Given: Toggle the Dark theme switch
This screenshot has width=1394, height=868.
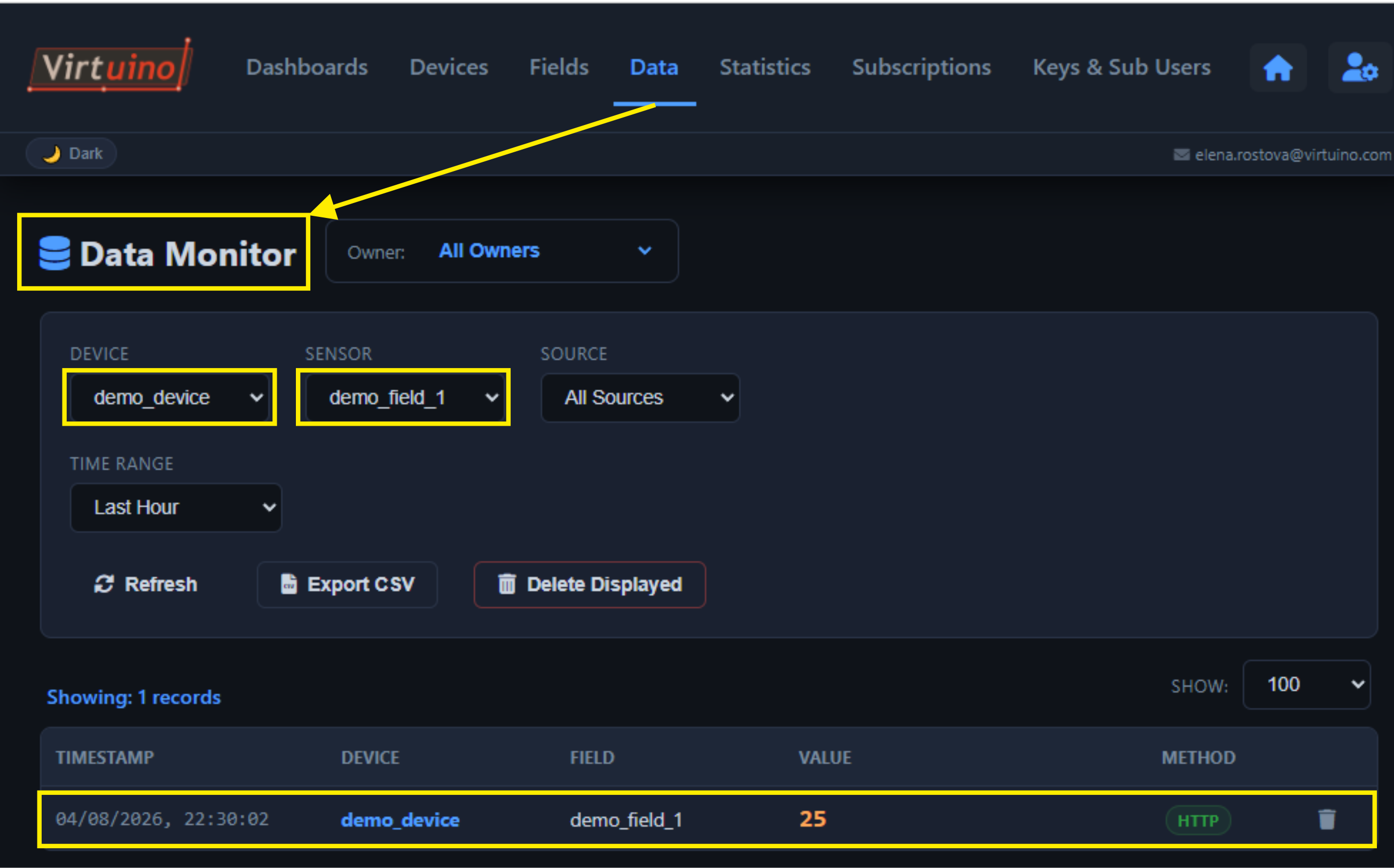Looking at the screenshot, I should (x=72, y=154).
